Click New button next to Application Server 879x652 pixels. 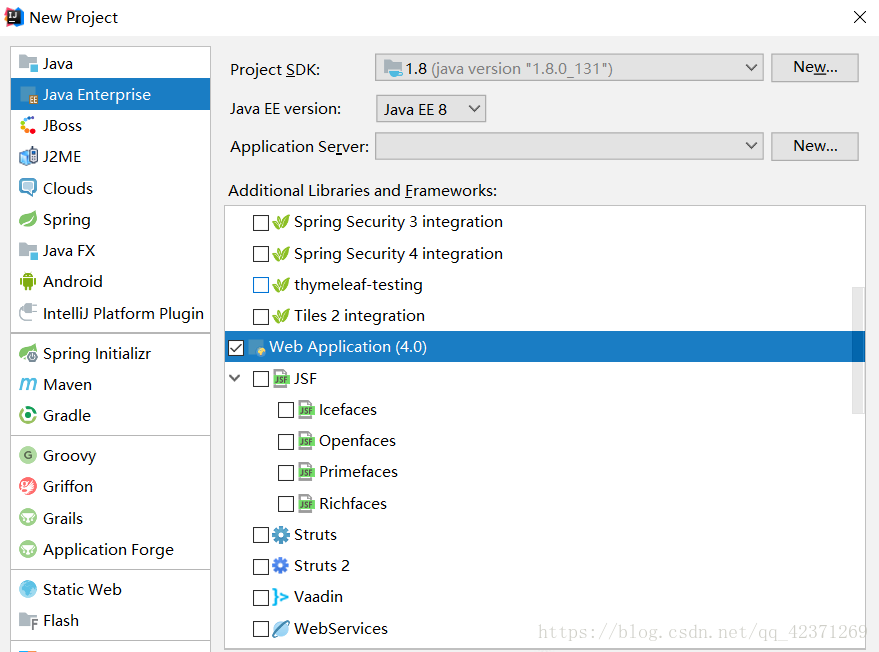click(815, 146)
